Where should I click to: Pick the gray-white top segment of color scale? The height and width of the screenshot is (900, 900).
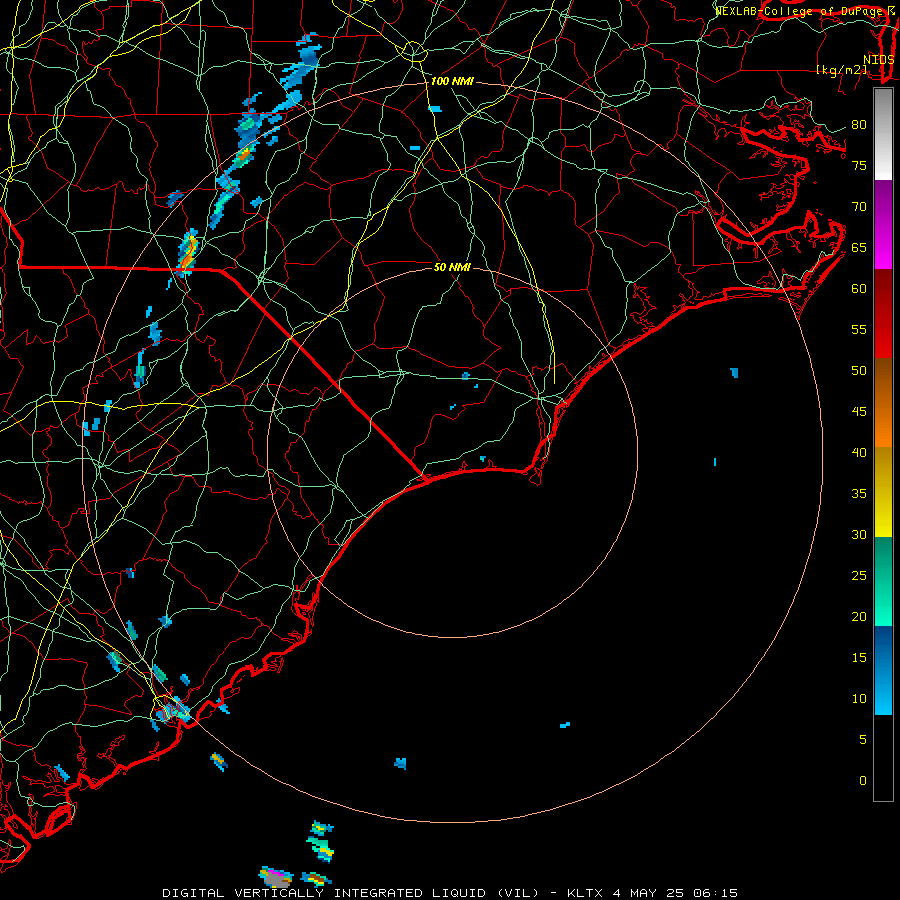tap(883, 134)
